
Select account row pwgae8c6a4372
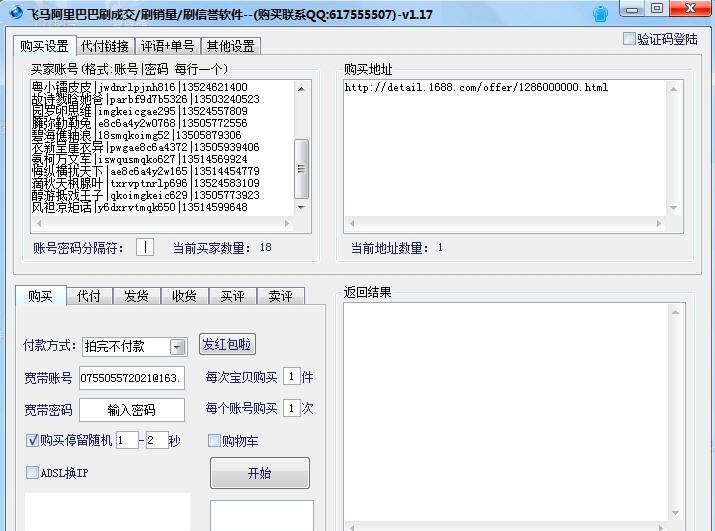pyautogui.click(x=146, y=147)
